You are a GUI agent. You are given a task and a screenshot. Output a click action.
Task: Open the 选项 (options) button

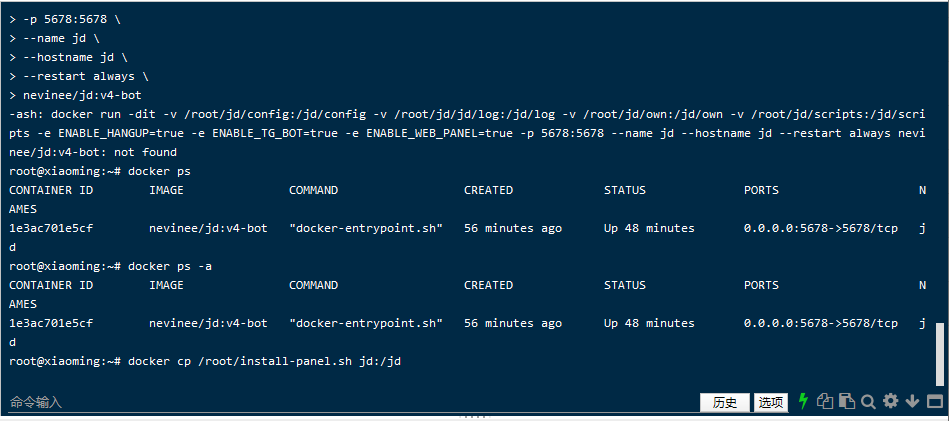tap(771, 402)
